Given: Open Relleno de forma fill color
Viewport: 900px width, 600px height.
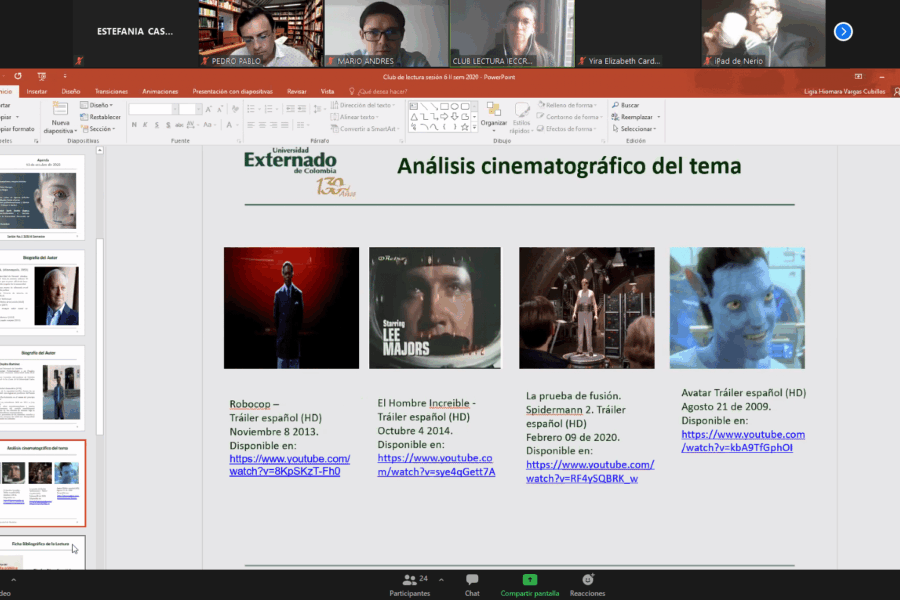Looking at the screenshot, I should click(x=572, y=104).
